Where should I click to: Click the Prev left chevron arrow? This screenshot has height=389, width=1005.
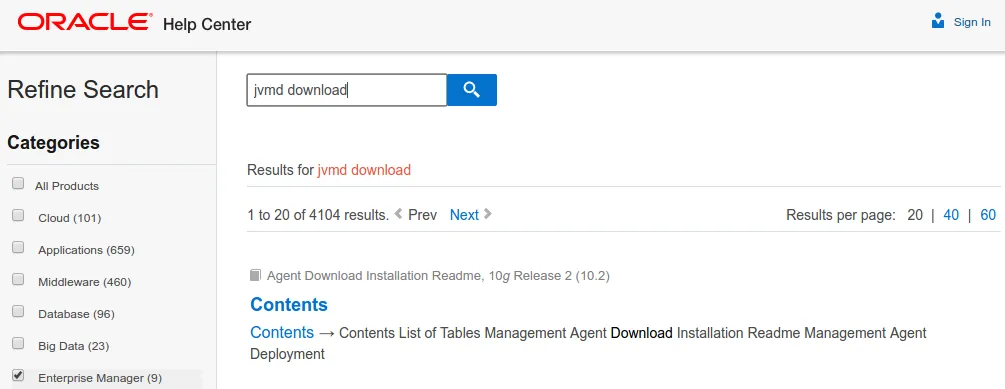click(398, 214)
